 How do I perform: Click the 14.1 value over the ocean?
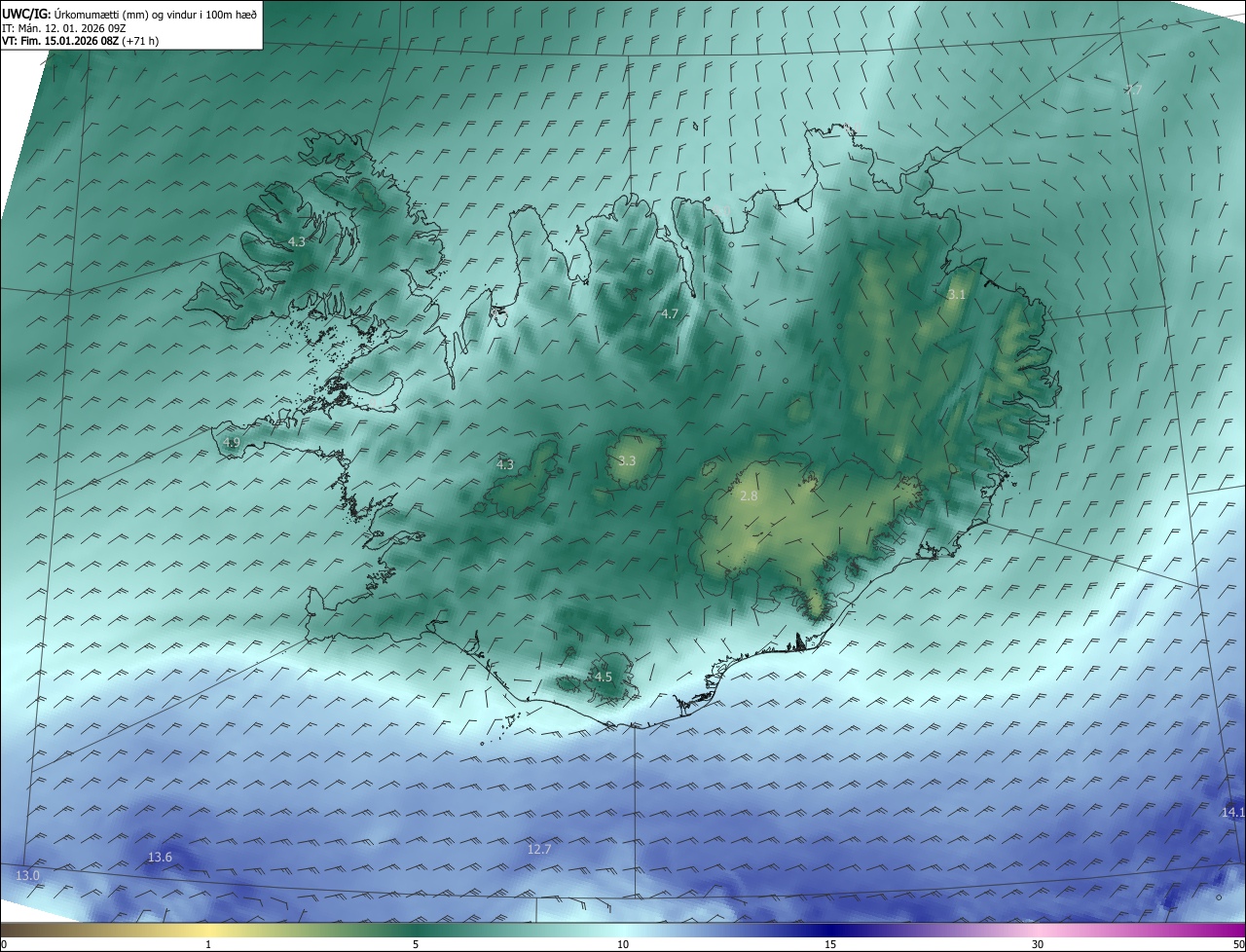click(x=1232, y=812)
